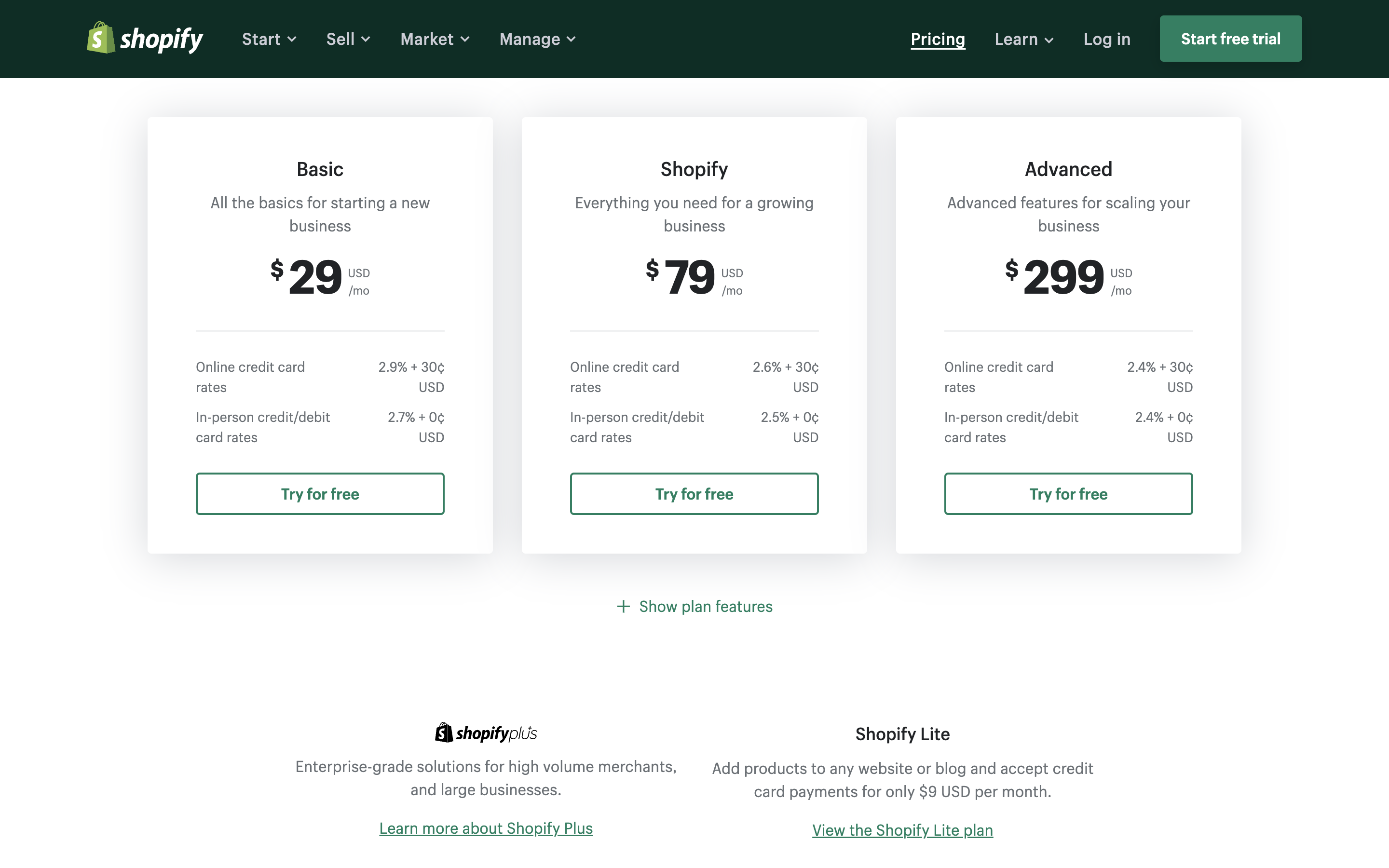
Task: Click the Shopify plan card heading
Action: [x=694, y=169]
